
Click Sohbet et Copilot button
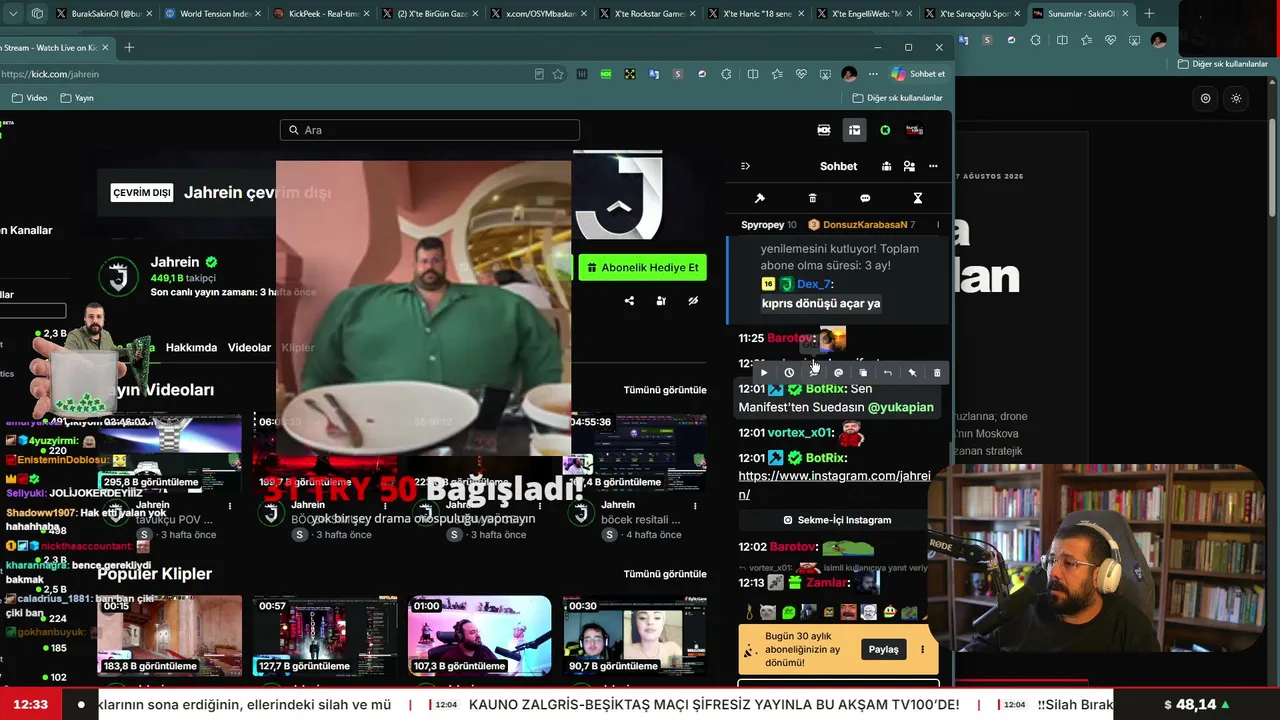coord(918,74)
